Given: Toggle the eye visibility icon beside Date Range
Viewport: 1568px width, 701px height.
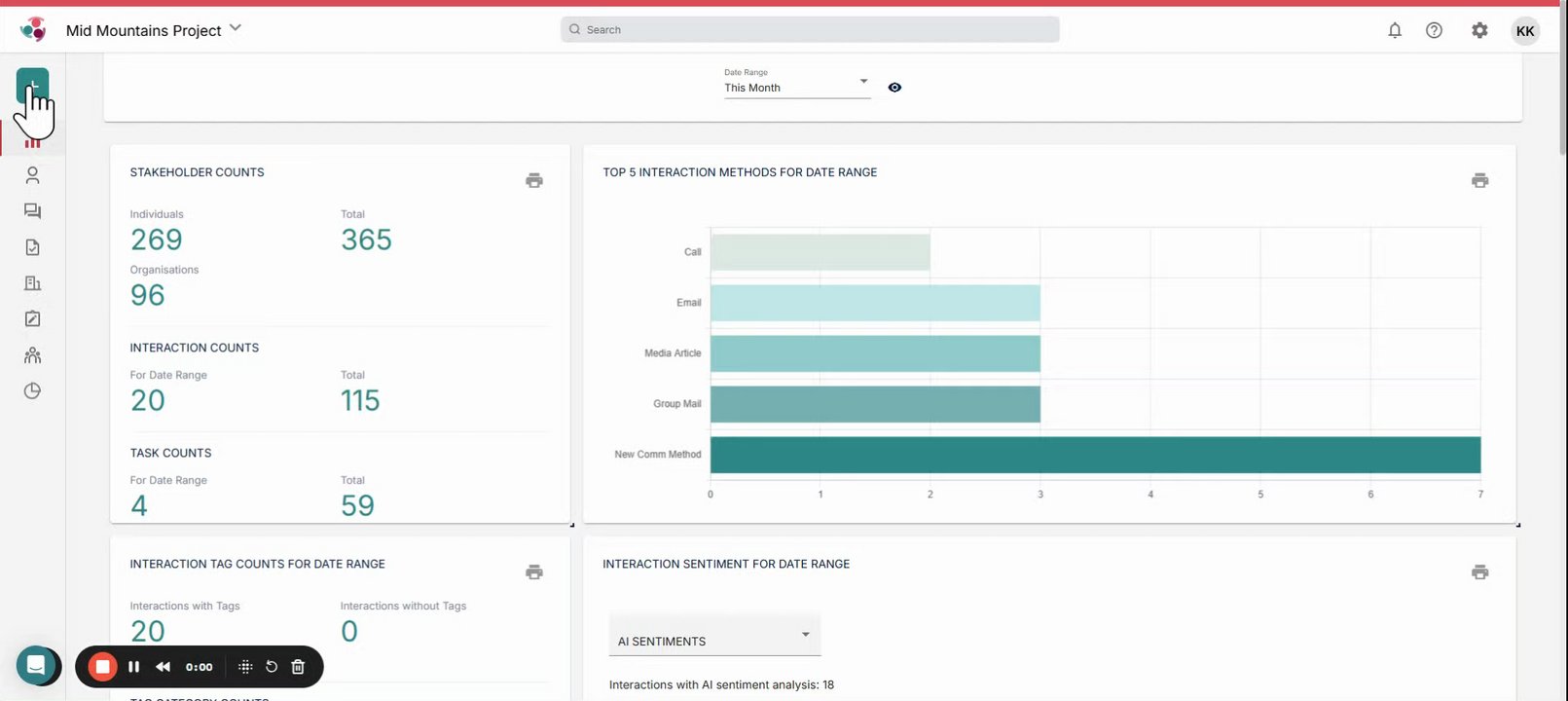Looking at the screenshot, I should [x=894, y=88].
